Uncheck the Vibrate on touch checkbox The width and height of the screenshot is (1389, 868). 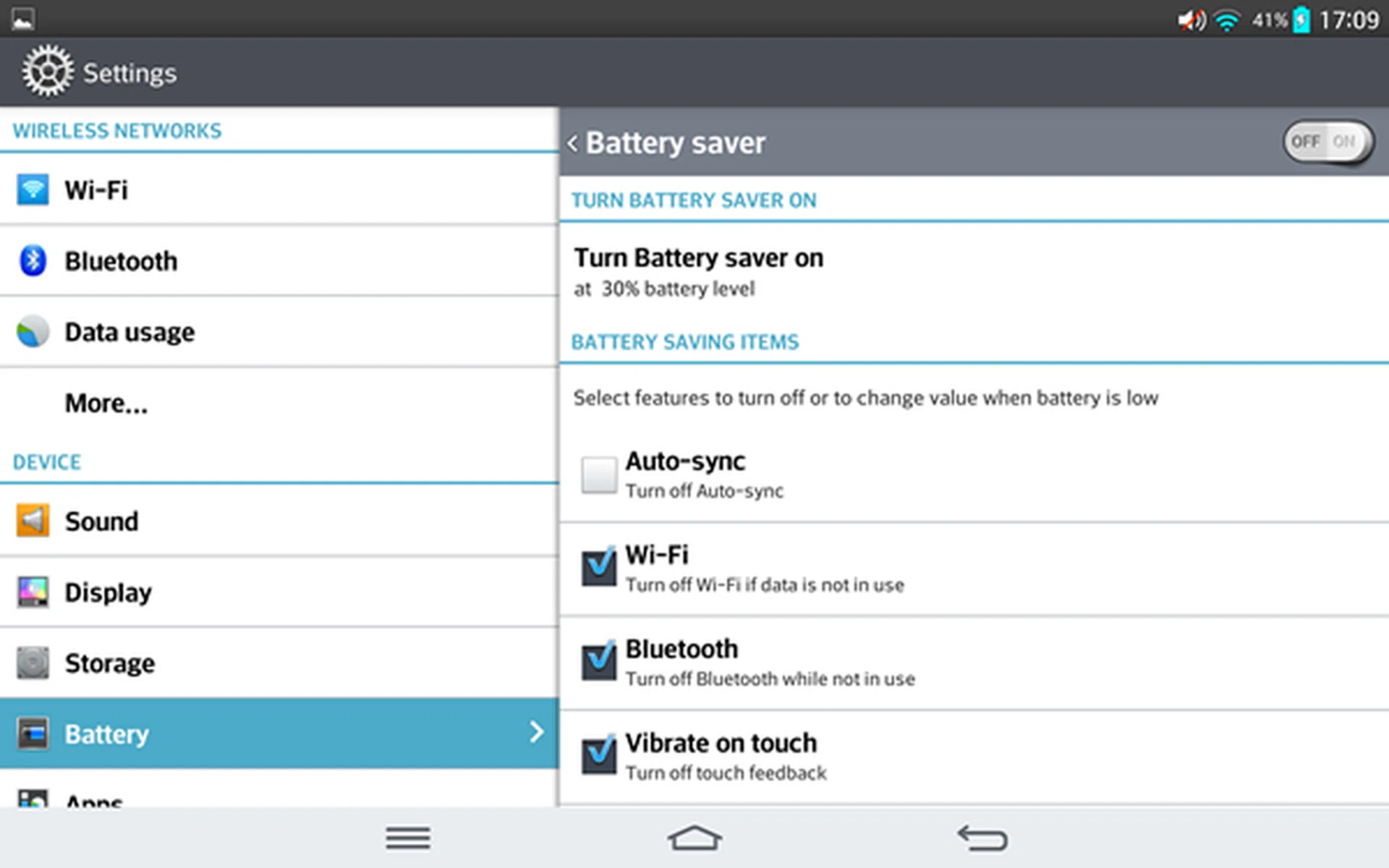[599, 756]
